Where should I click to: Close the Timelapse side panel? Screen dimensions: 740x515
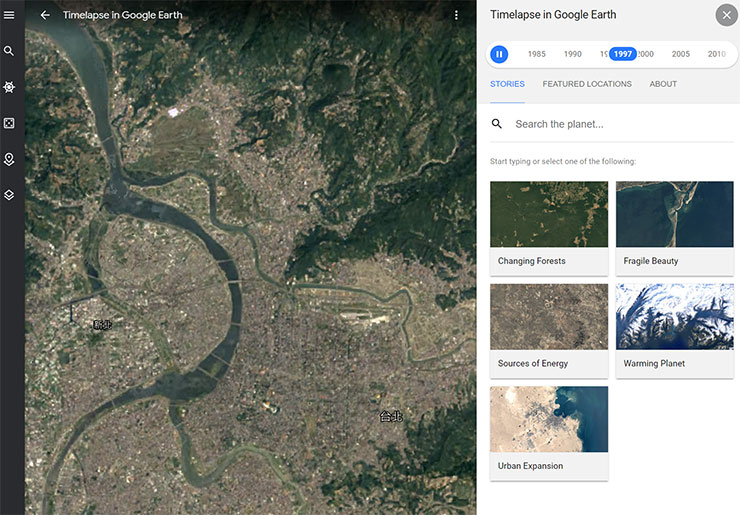point(726,15)
